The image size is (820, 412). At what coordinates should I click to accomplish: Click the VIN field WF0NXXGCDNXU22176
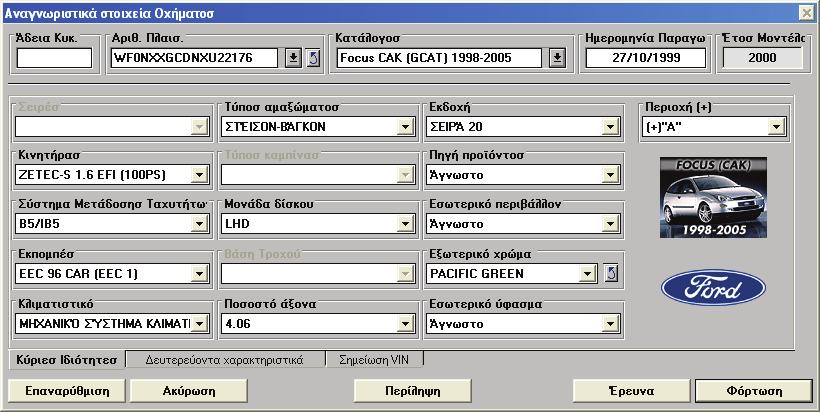coord(194,58)
